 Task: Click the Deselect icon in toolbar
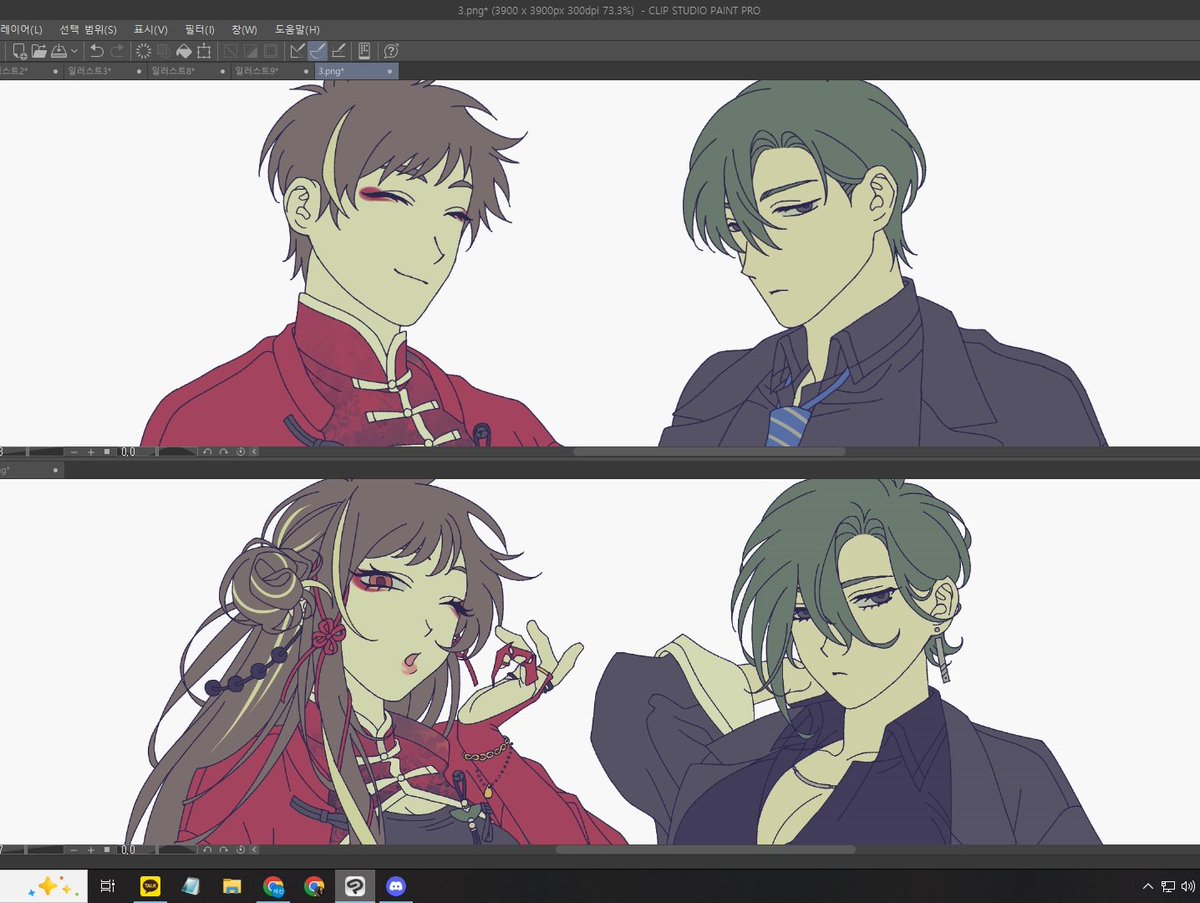coord(230,50)
